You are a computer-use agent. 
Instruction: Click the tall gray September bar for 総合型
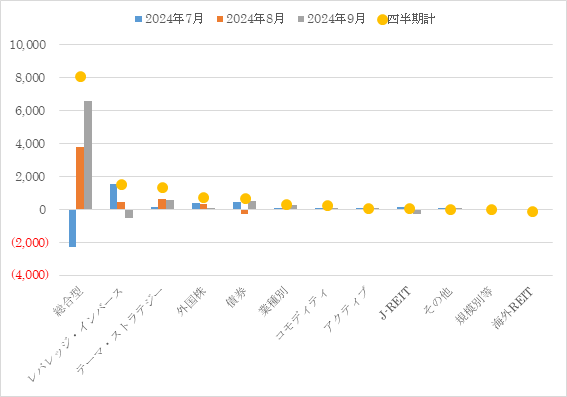coord(88,155)
